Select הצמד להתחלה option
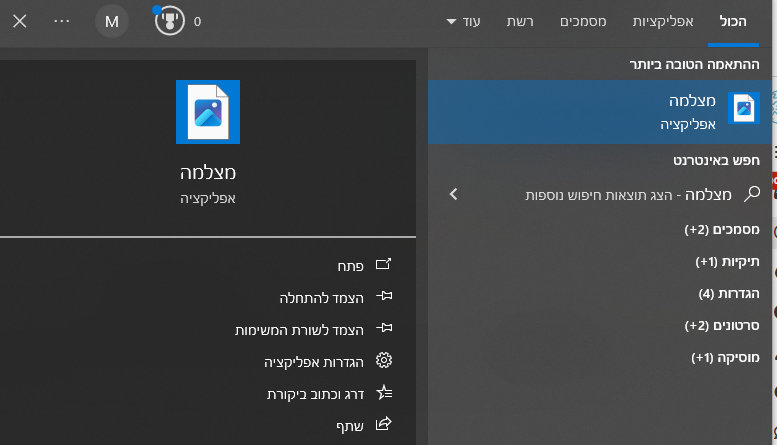This screenshot has width=777, height=445. pos(322,298)
